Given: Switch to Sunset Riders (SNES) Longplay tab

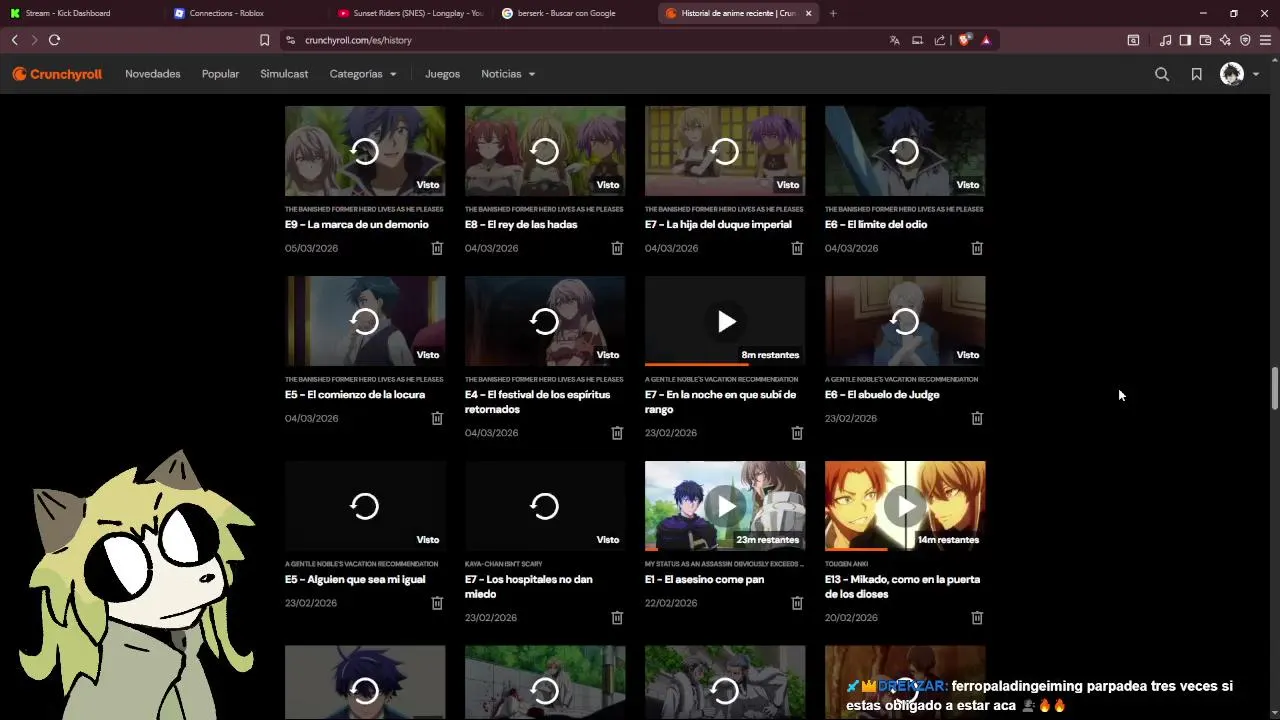Looking at the screenshot, I should pyautogui.click(x=410, y=13).
